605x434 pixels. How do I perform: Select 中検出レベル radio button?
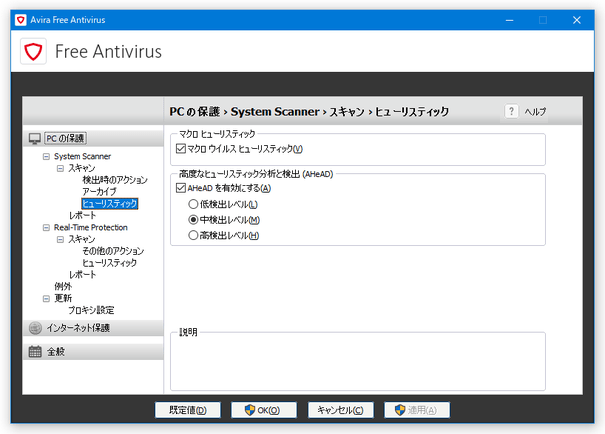(193, 220)
